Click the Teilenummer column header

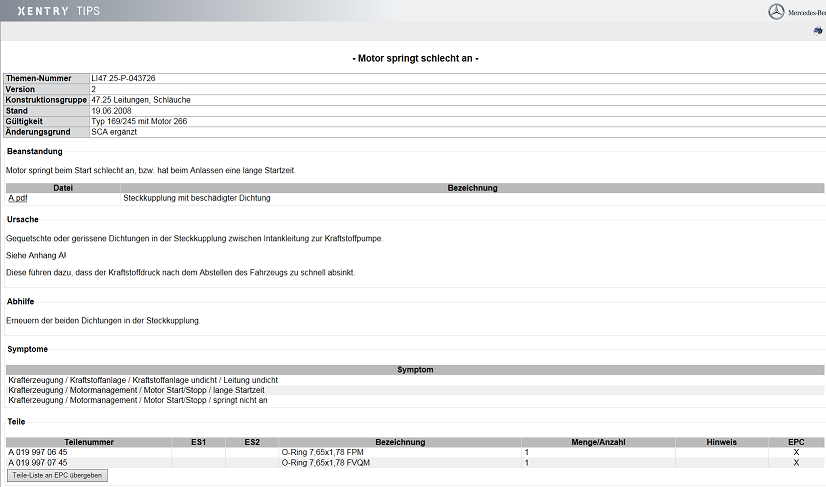(89, 442)
